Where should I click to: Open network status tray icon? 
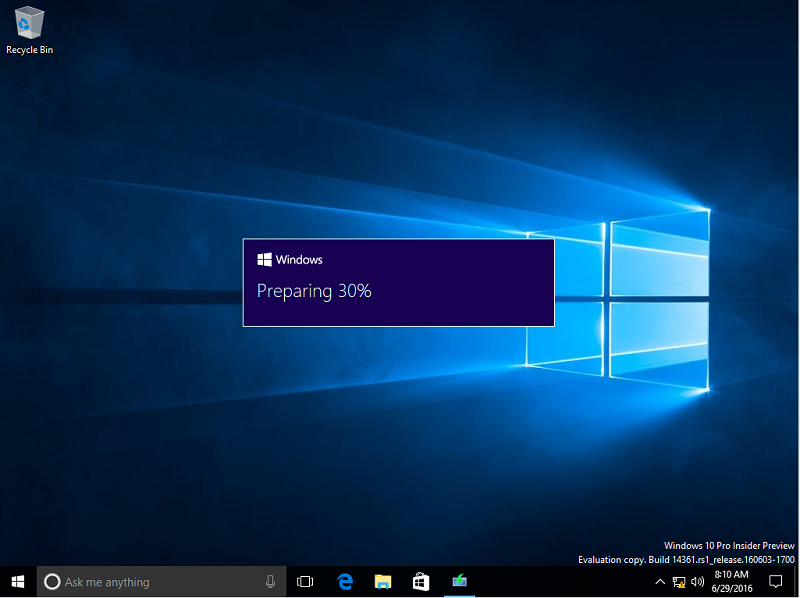[679, 582]
